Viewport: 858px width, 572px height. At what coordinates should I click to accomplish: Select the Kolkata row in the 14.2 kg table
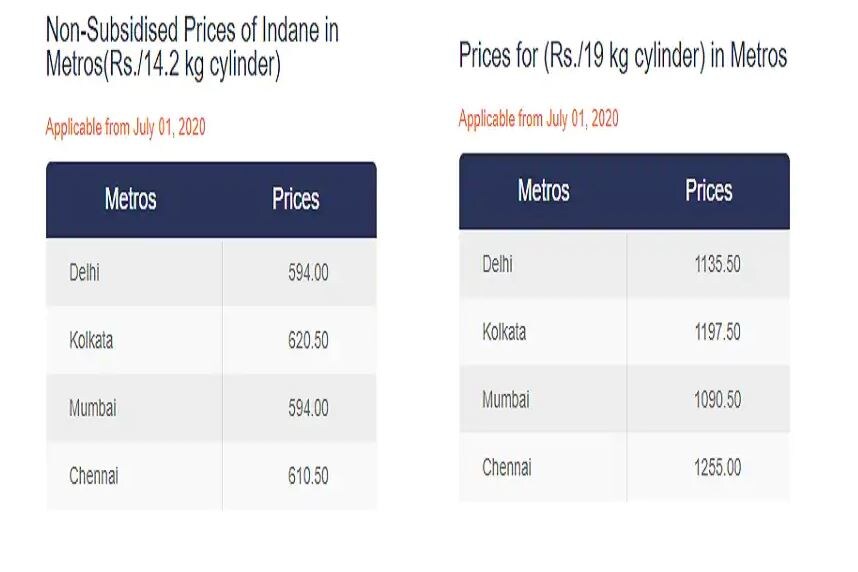[x=211, y=340]
